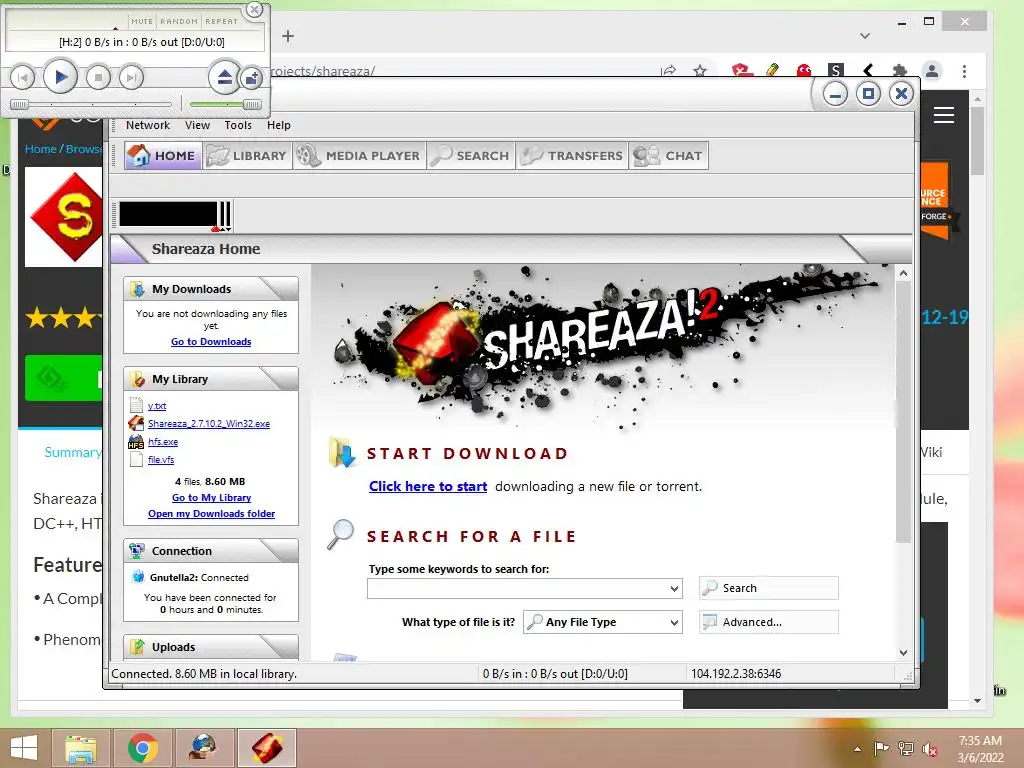The image size is (1024, 768).
Task: Click the Shareaza taskbar icon
Action: [266, 748]
